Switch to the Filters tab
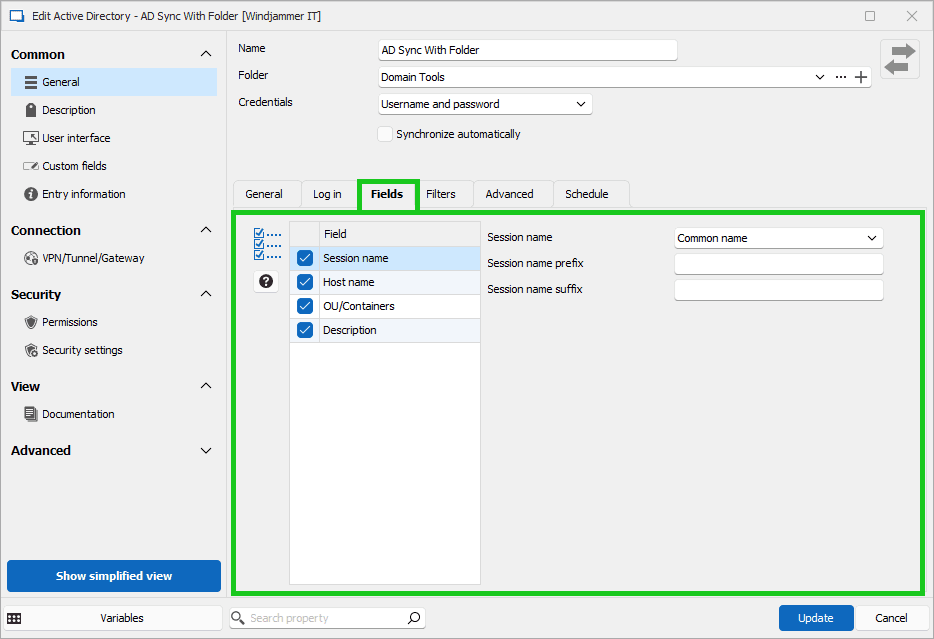The width and height of the screenshot is (934, 639). (440, 194)
